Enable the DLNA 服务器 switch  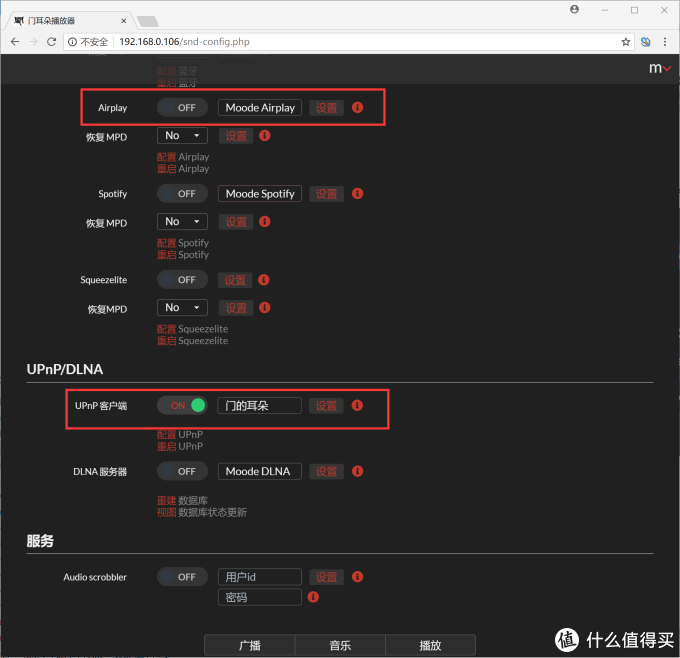tap(182, 471)
